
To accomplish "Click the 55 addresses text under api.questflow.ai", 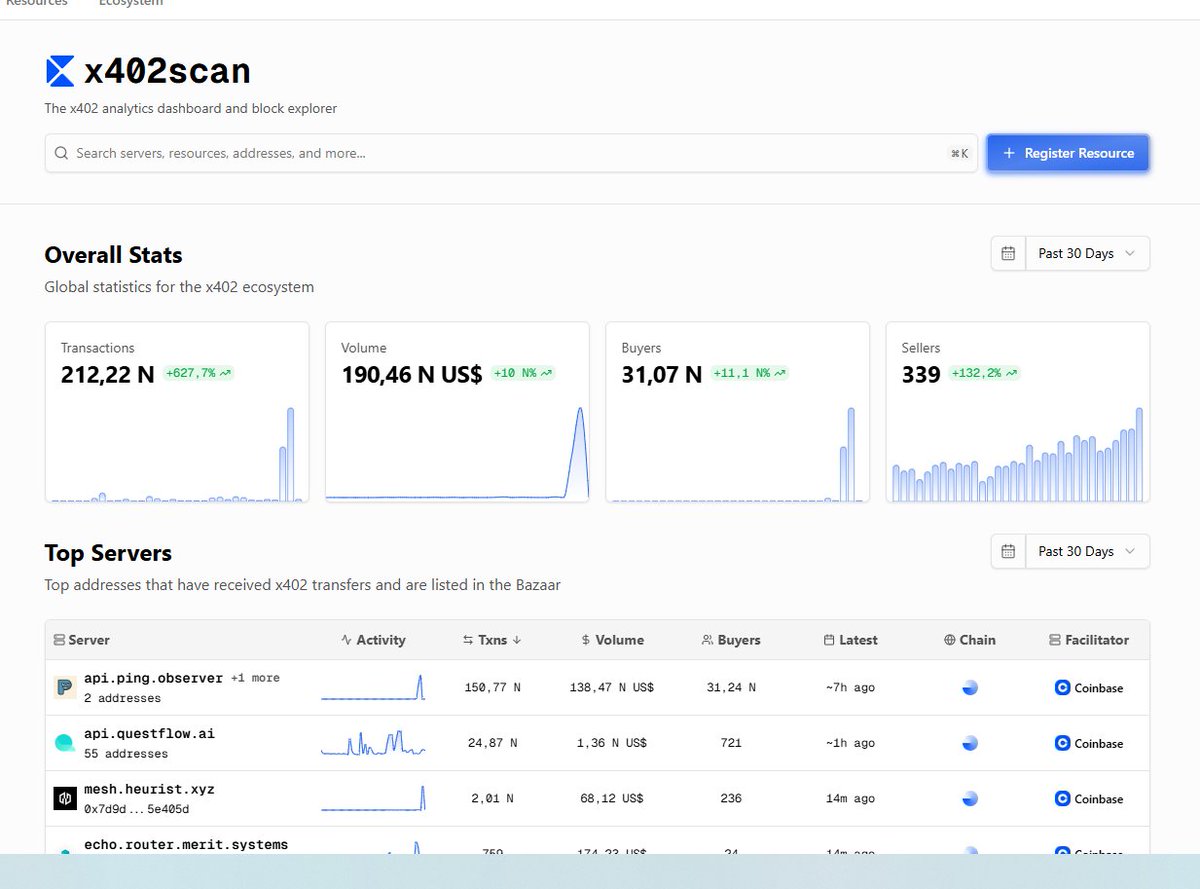I will point(126,754).
